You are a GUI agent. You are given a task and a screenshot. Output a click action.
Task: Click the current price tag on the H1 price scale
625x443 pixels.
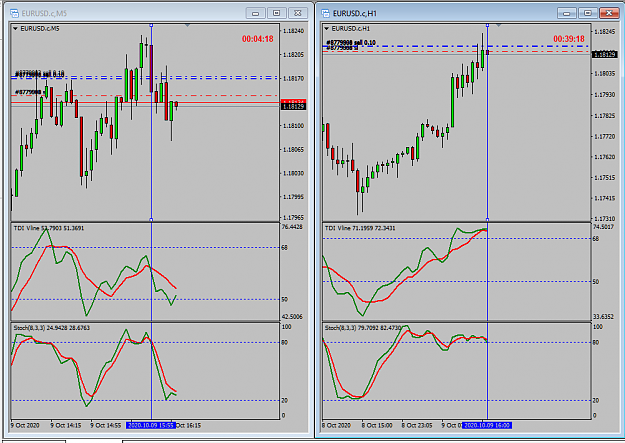click(x=605, y=54)
